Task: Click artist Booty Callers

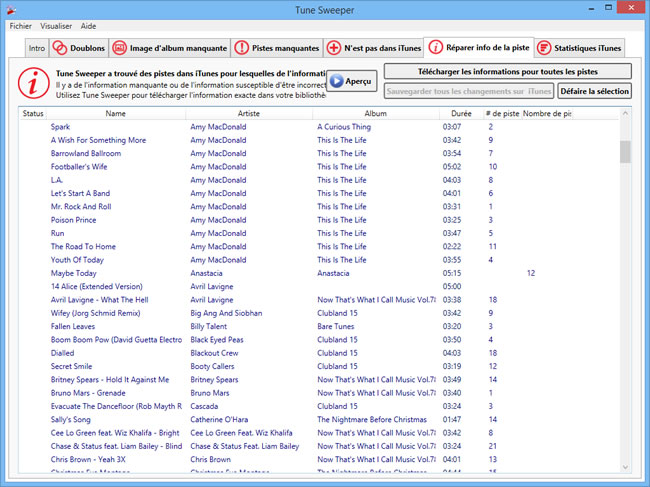Action: 212,366
